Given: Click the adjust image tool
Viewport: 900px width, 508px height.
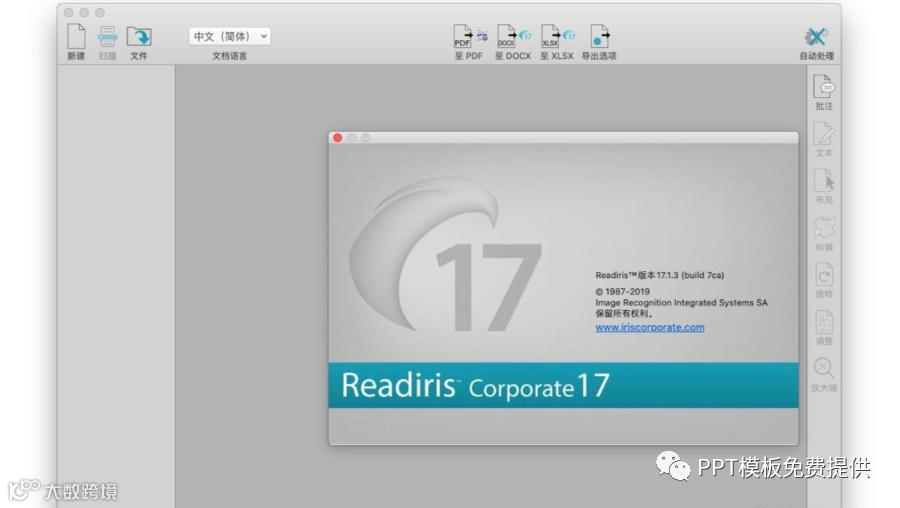Looking at the screenshot, I should coord(824,323).
